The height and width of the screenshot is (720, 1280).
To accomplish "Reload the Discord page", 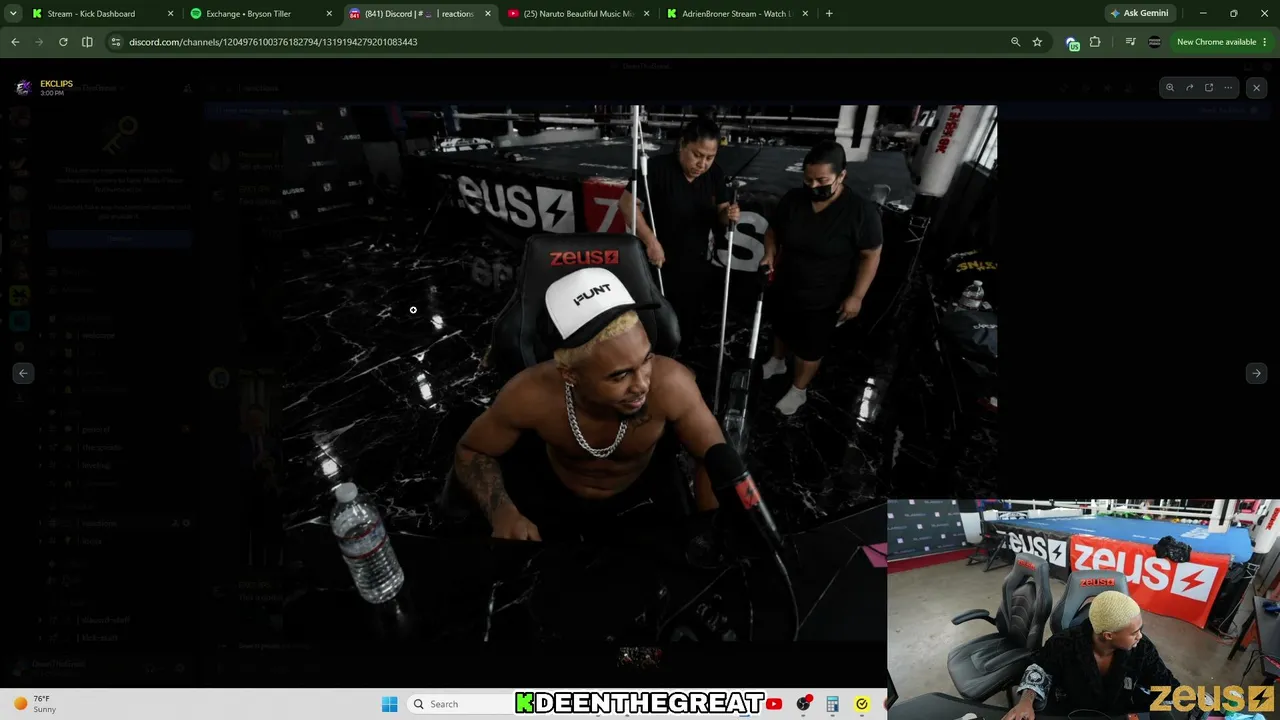I will click(x=63, y=42).
